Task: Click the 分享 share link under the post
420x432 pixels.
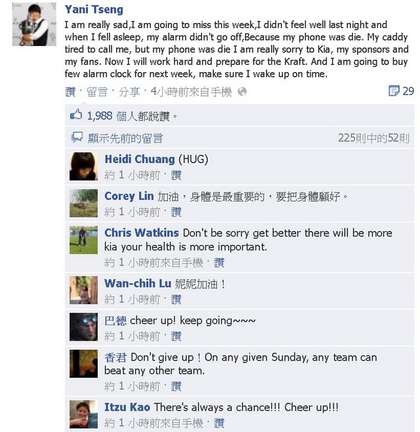Action: (x=129, y=92)
